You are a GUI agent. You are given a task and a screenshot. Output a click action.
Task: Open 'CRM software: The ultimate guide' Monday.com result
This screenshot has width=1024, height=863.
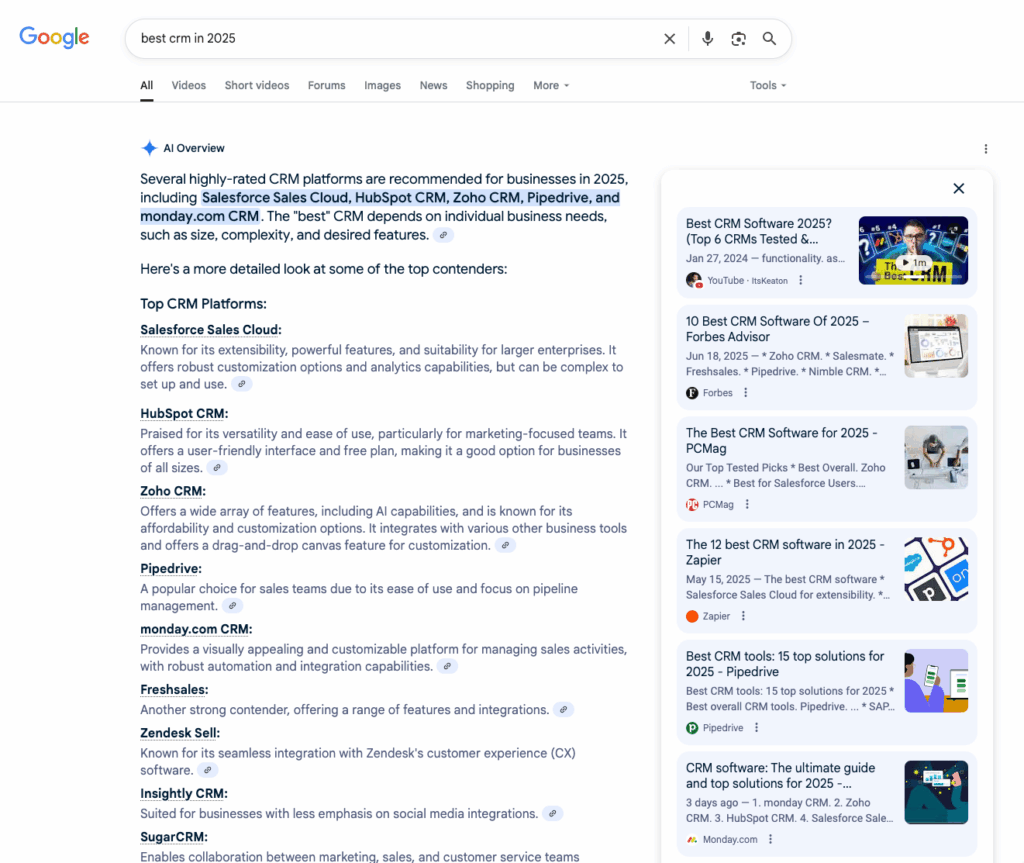coord(780,775)
